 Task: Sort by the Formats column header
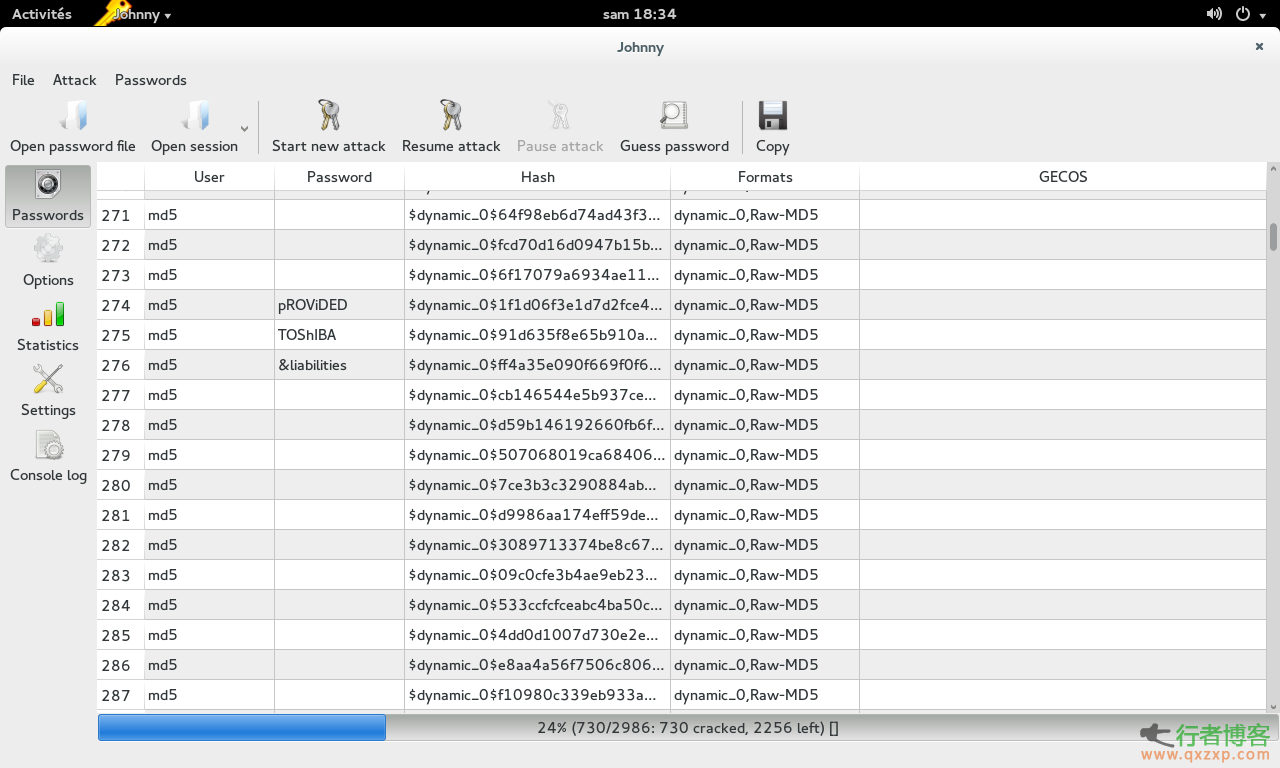(765, 177)
